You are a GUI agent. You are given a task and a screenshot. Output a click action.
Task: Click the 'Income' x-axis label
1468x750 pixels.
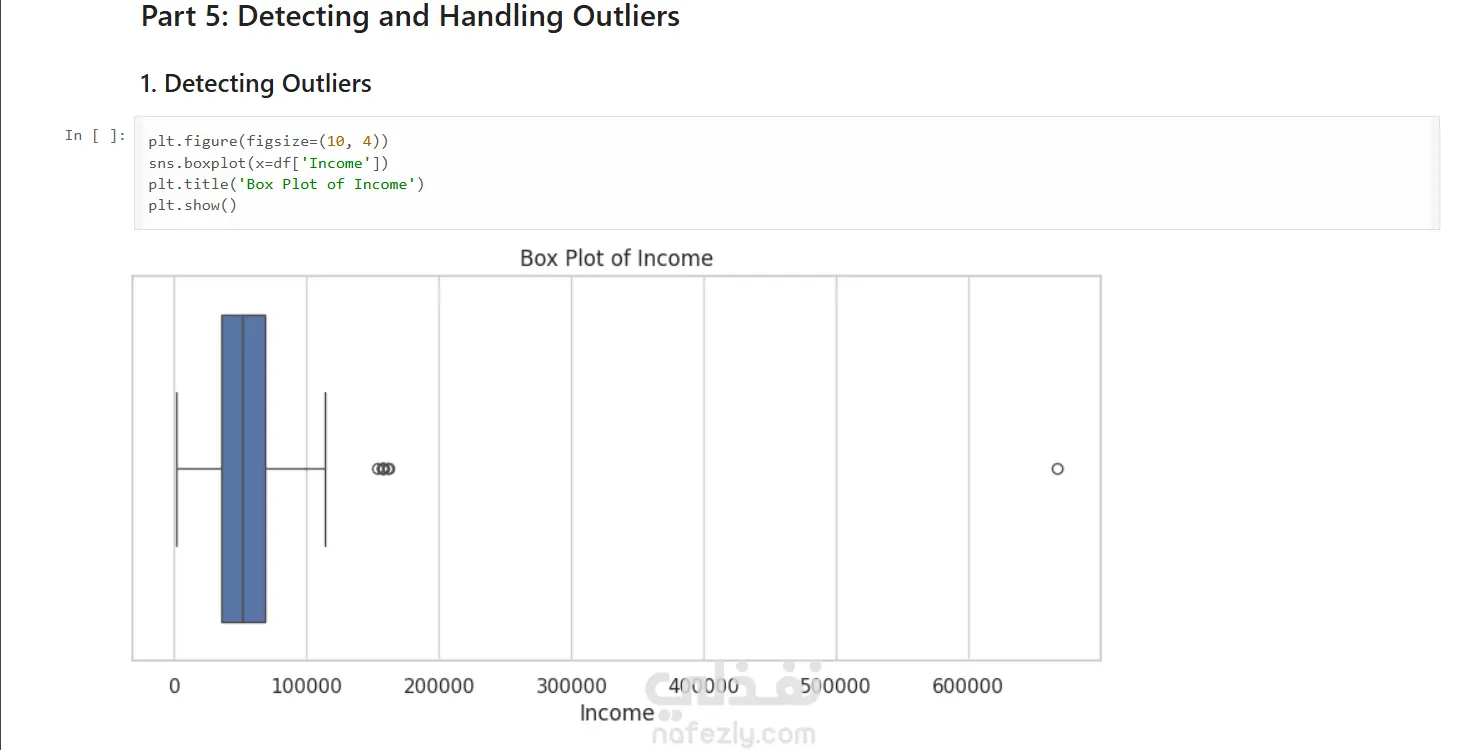coord(616,713)
